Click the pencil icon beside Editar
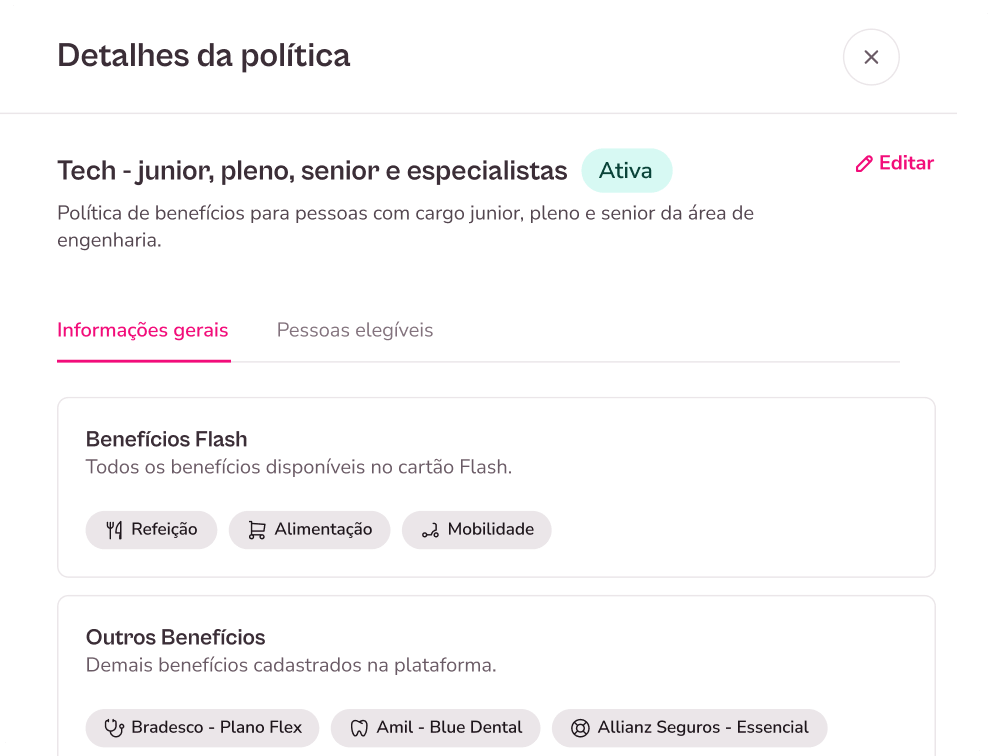 point(864,164)
